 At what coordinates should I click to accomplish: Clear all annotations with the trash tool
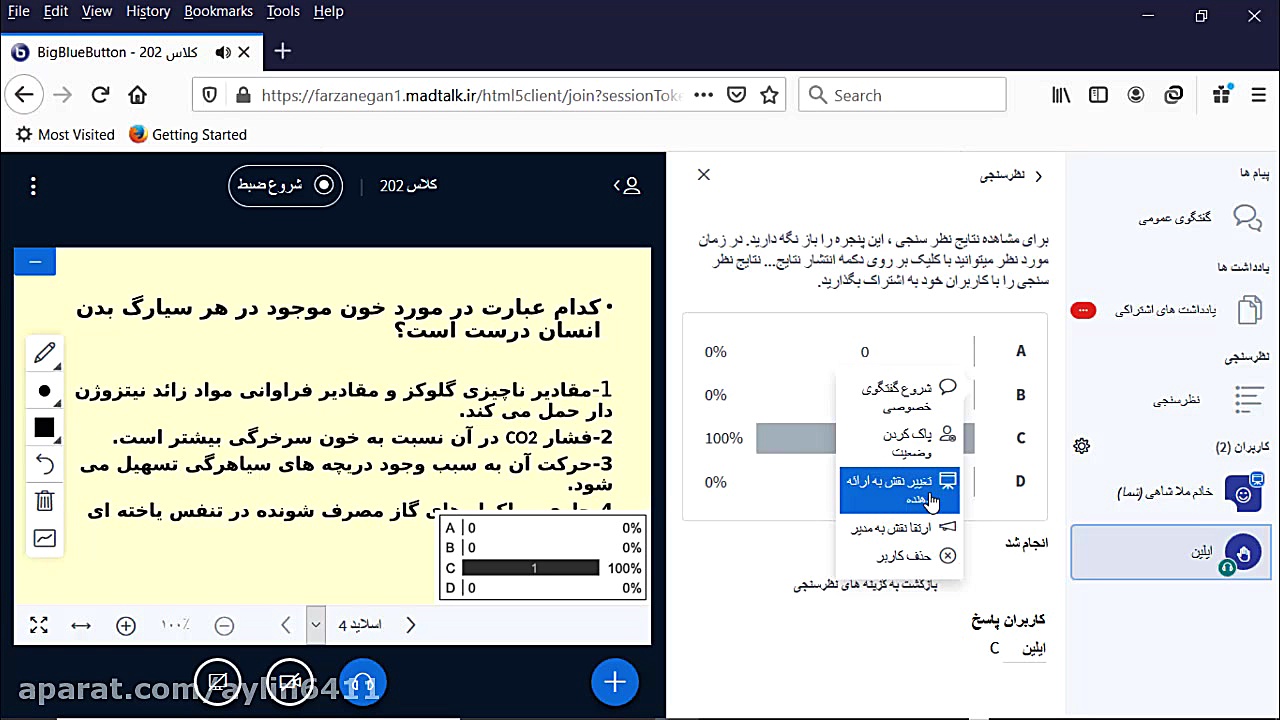coord(44,501)
